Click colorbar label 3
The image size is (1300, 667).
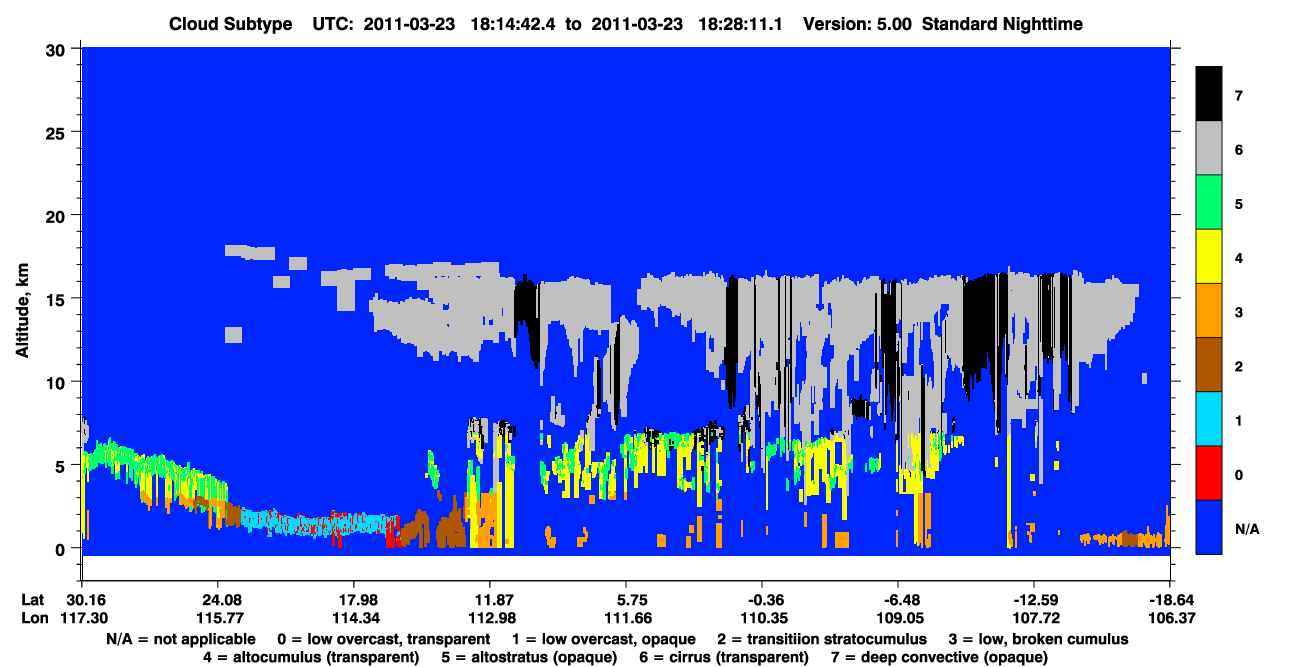pos(1238,313)
